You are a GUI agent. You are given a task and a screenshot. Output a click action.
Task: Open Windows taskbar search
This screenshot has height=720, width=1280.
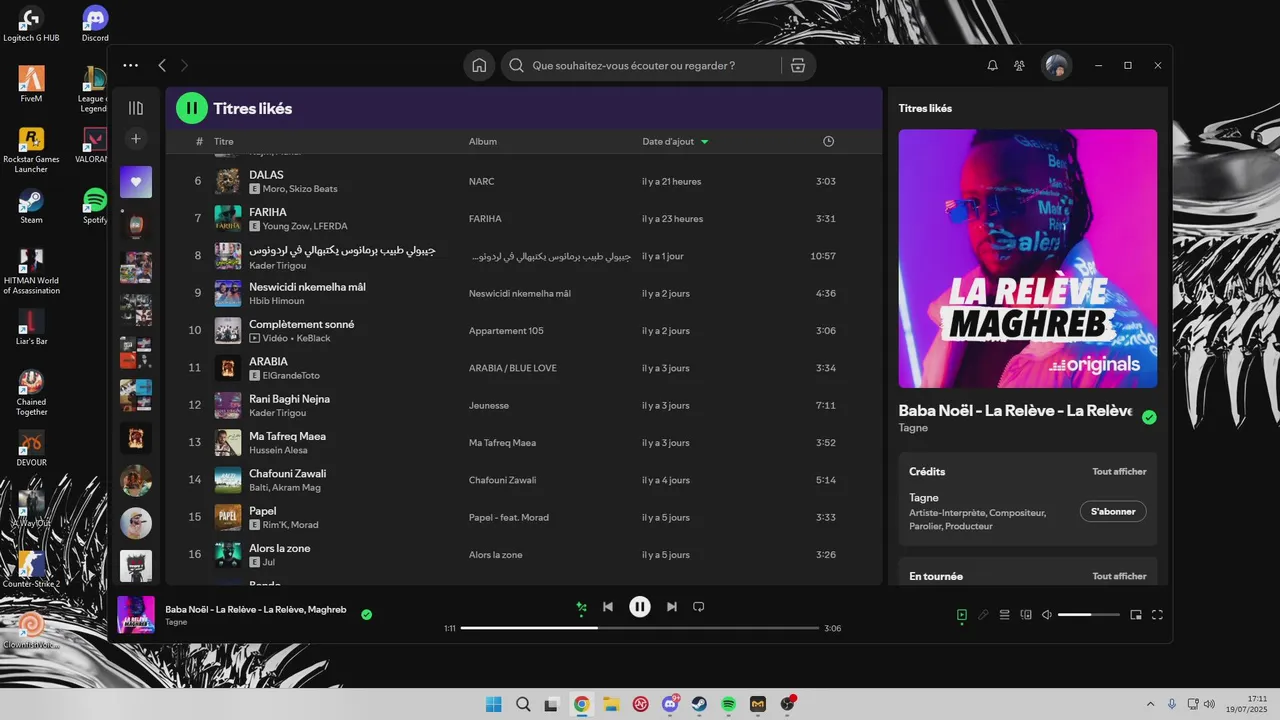(523, 704)
